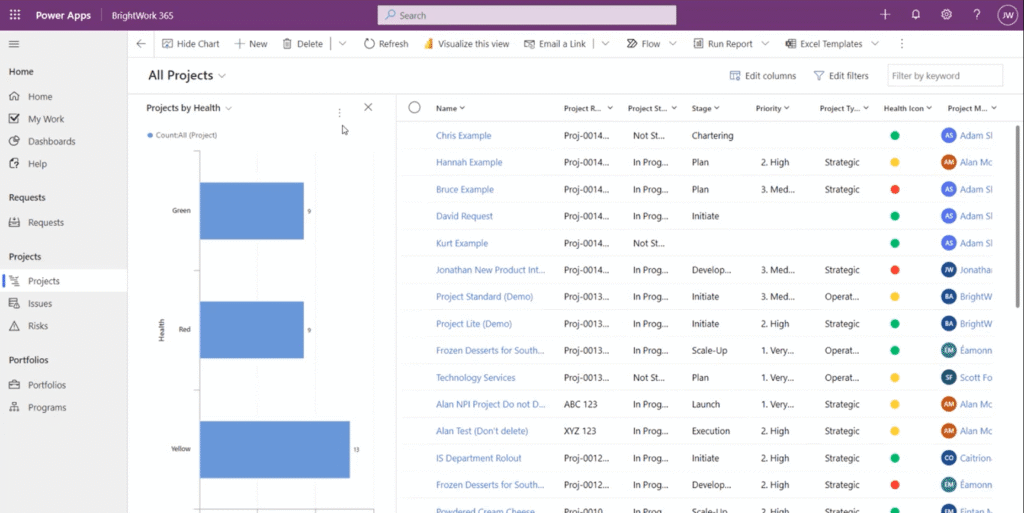
Task: Open Dashboards in the sidebar
Action: 51,141
